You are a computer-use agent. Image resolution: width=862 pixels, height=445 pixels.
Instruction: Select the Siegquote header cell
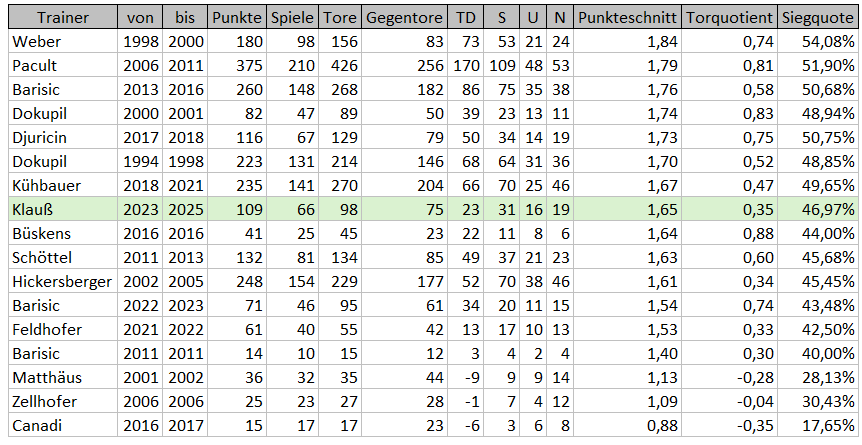(x=817, y=18)
